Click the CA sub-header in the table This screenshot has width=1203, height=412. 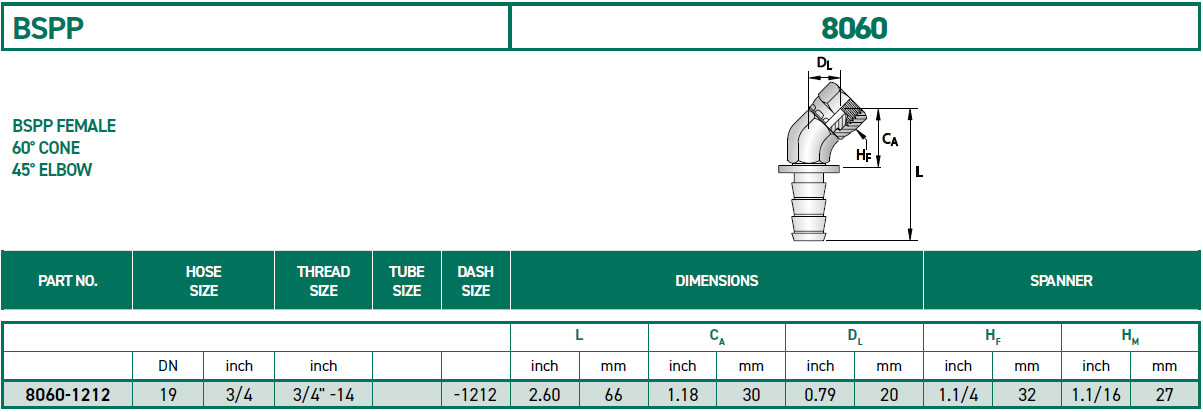tap(717, 338)
